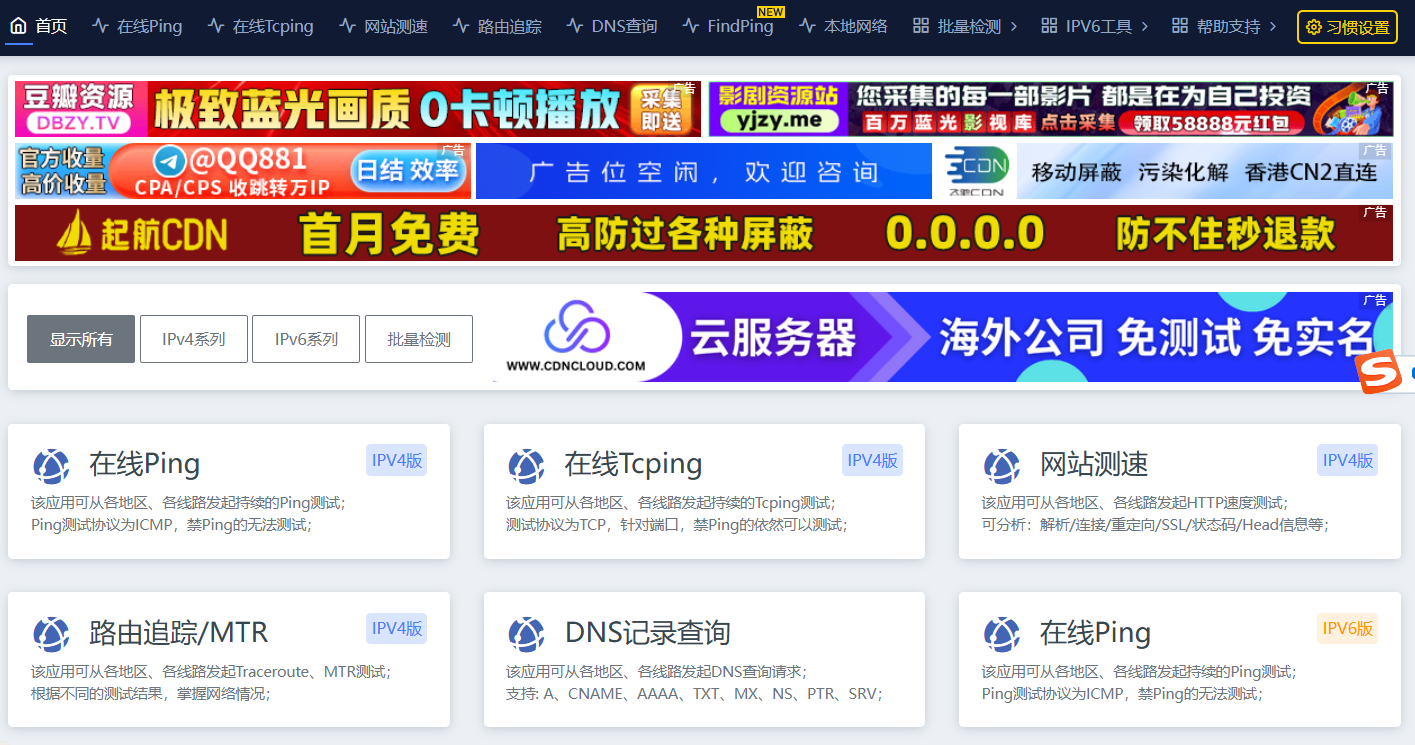
Task: Click the globe icon on the 网站测速 card
Action: pyautogui.click(x=1001, y=466)
